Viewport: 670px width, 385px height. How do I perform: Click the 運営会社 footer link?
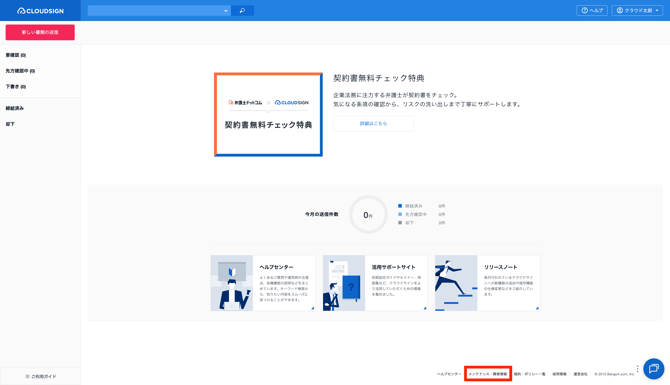tap(580, 374)
